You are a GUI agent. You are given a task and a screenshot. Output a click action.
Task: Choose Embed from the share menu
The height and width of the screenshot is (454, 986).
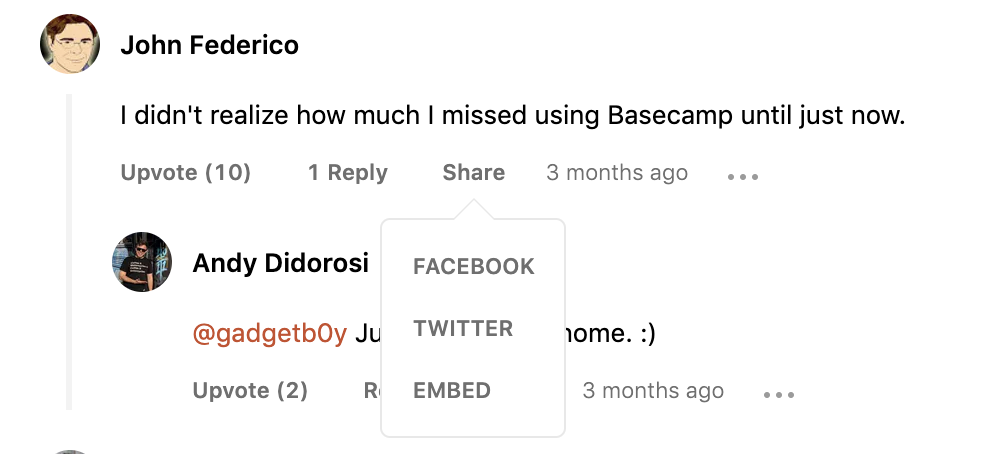tap(452, 391)
